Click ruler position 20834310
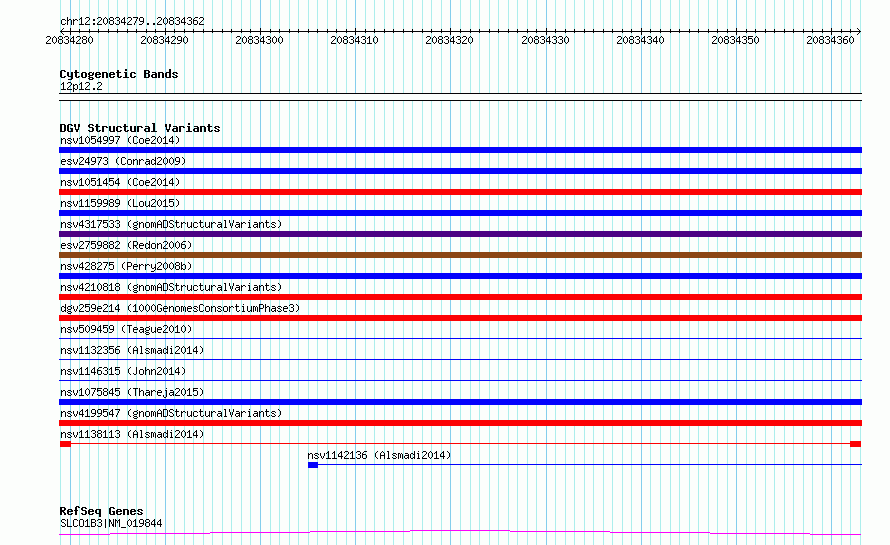The height and width of the screenshot is (545, 890). 354,40
